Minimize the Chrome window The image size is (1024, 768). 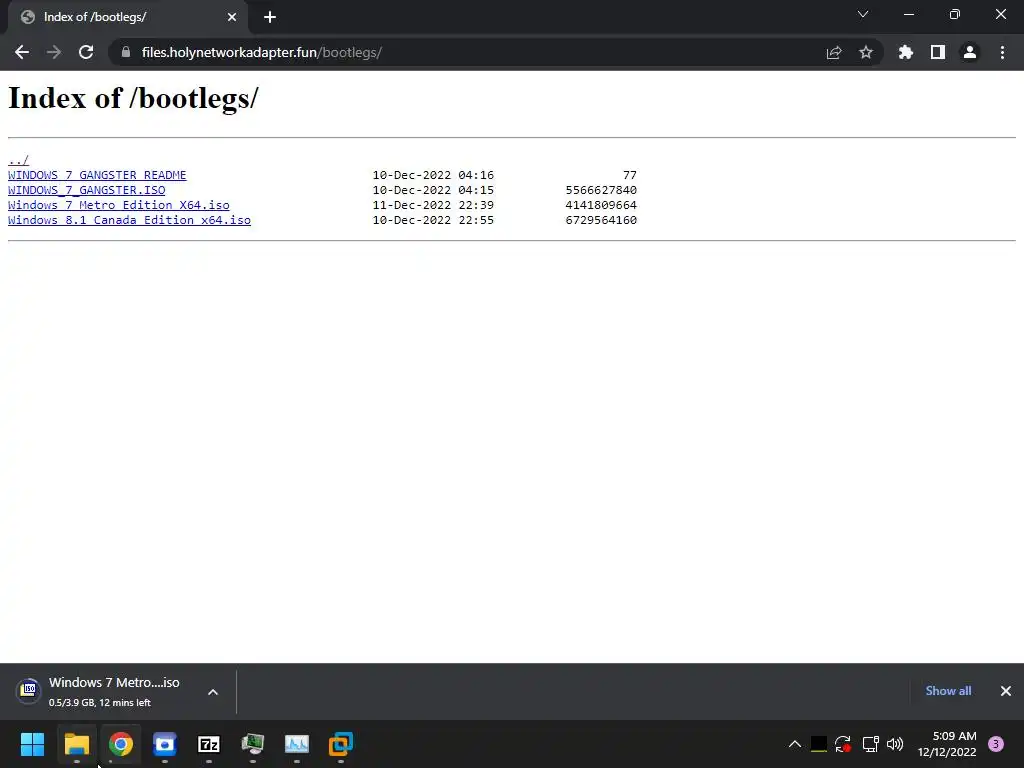point(908,14)
